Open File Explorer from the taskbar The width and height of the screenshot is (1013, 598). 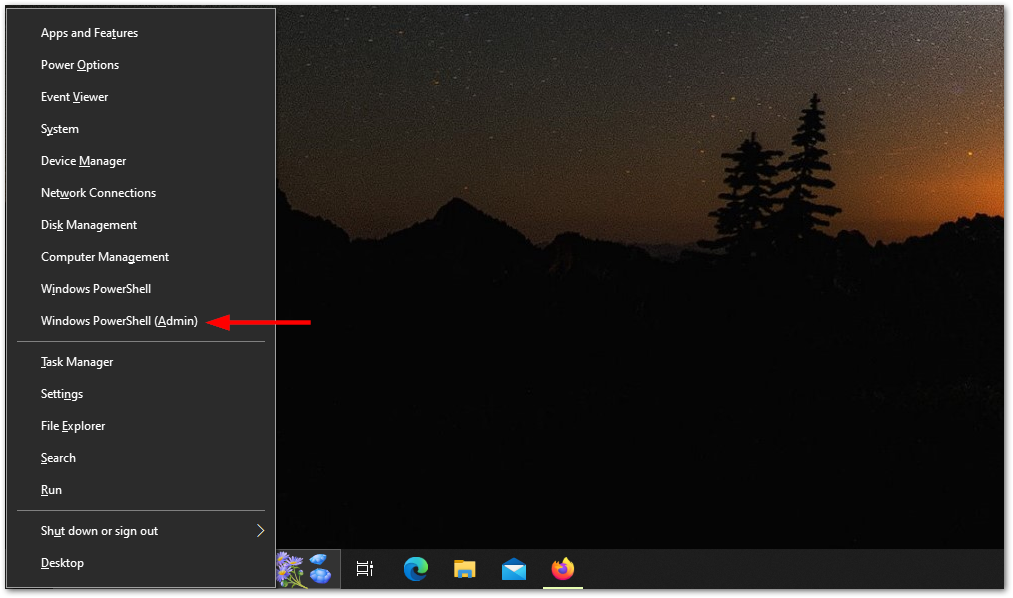tap(464, 570)
